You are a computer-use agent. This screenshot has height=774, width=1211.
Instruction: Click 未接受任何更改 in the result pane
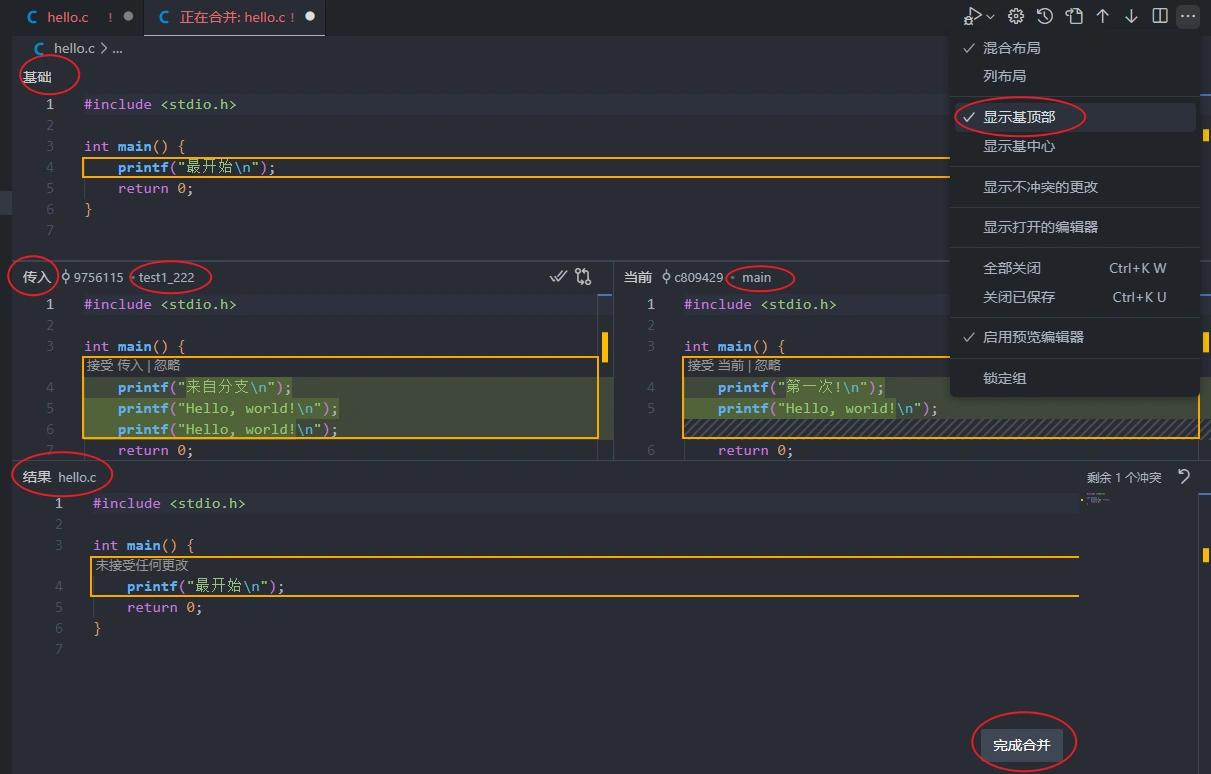(142, 565)
